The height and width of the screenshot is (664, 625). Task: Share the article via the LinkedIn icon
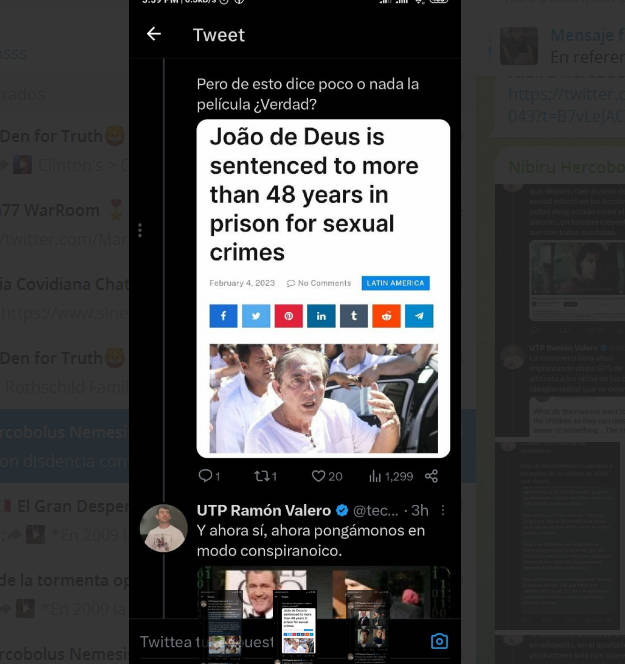click(321, 315)
